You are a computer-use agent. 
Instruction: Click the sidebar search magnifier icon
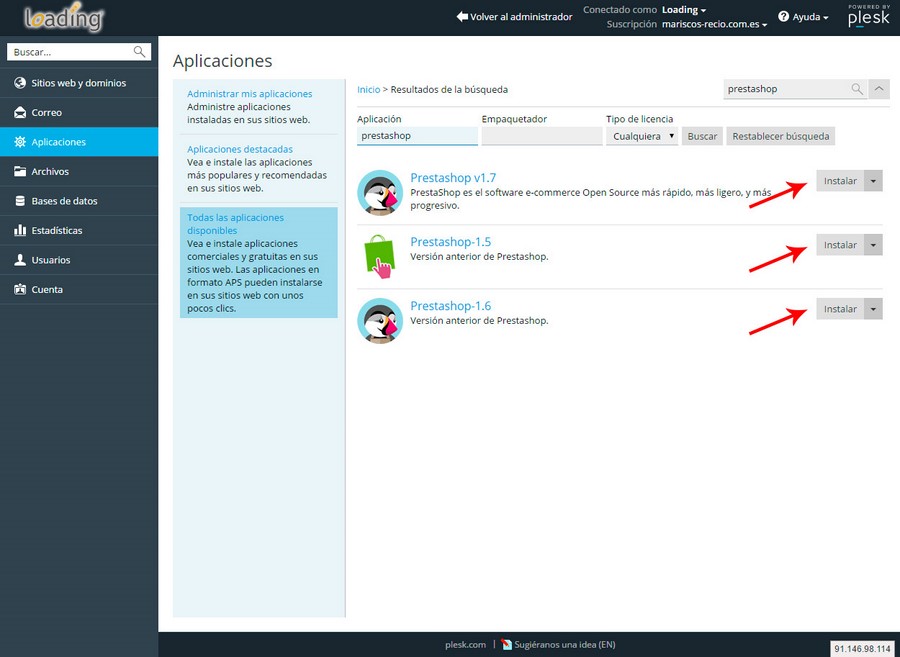(x=139, y=52)
